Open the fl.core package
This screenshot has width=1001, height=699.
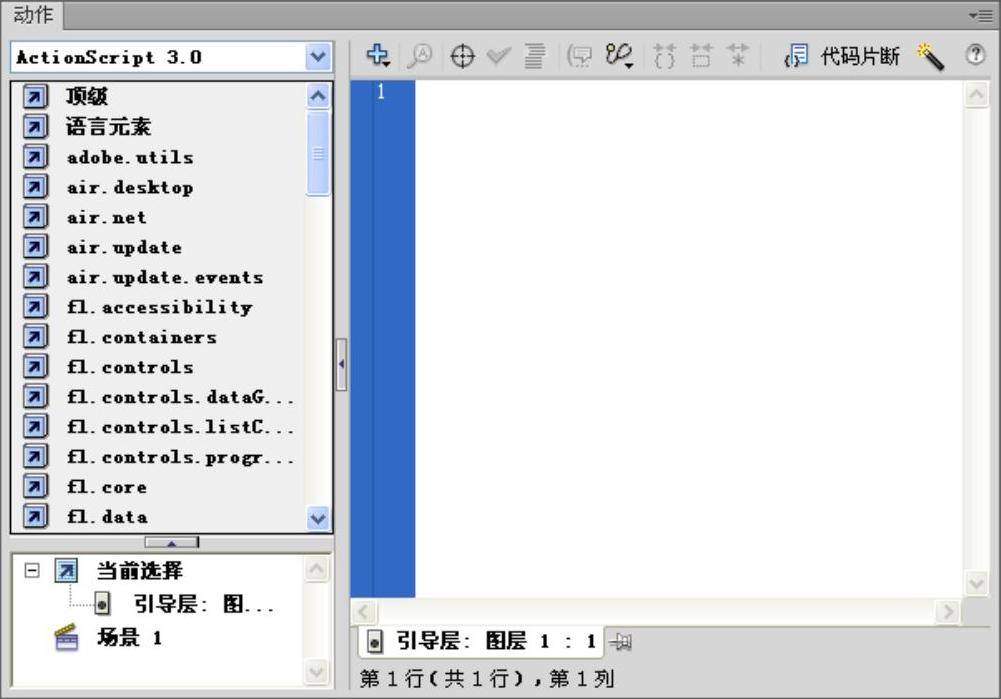pyautogui.click(x=107, y=486)
